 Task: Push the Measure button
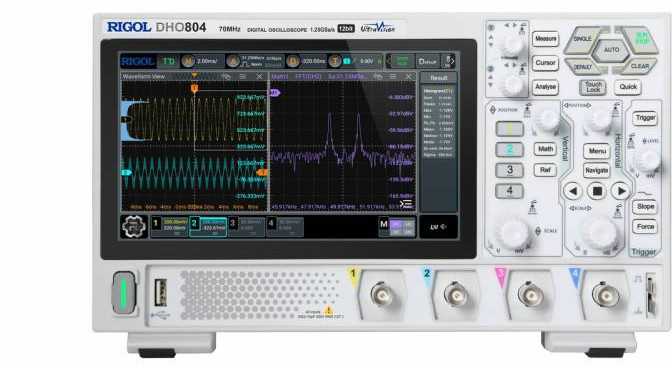coord(545,39)
